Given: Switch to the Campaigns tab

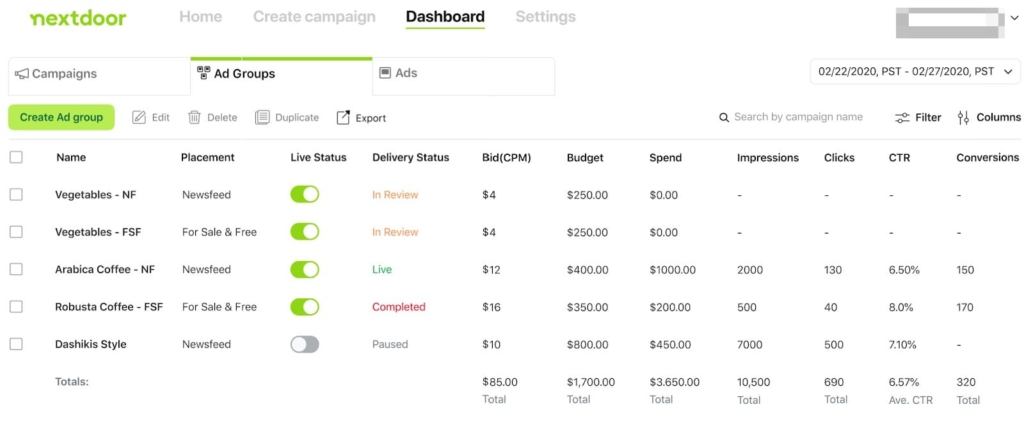Looking at the screenshot, I should pyautogui.click(x=99, y=76).
